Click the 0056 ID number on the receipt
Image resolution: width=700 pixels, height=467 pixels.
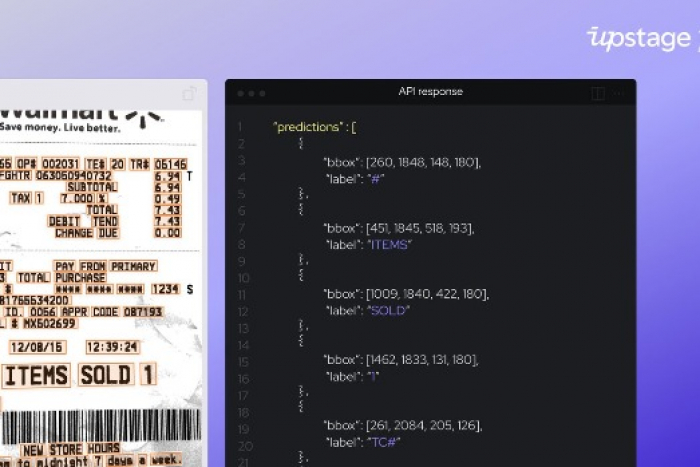pyautogui.click(x=43, y=312)
